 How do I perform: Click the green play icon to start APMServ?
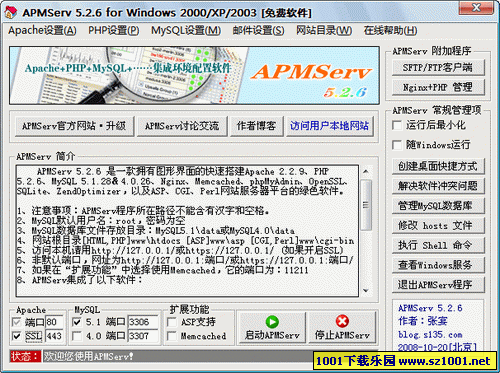coord(272,322)
